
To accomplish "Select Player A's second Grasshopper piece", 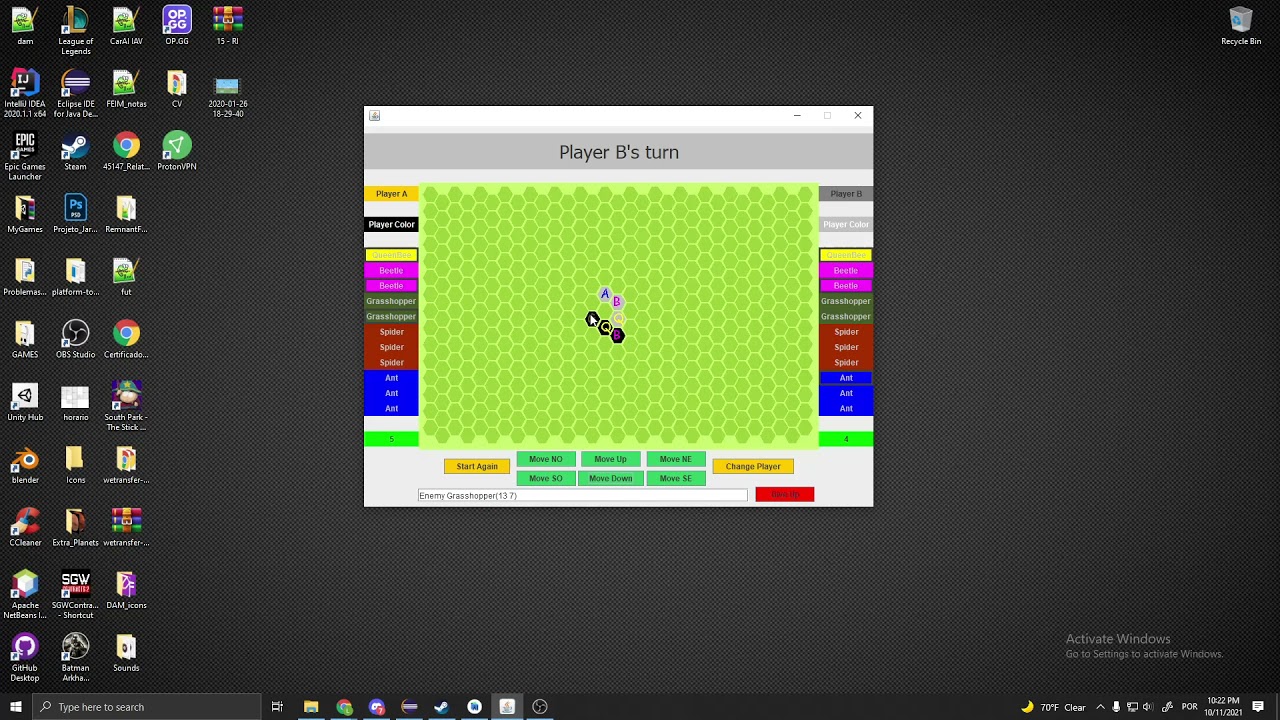I will coord(391,316).
